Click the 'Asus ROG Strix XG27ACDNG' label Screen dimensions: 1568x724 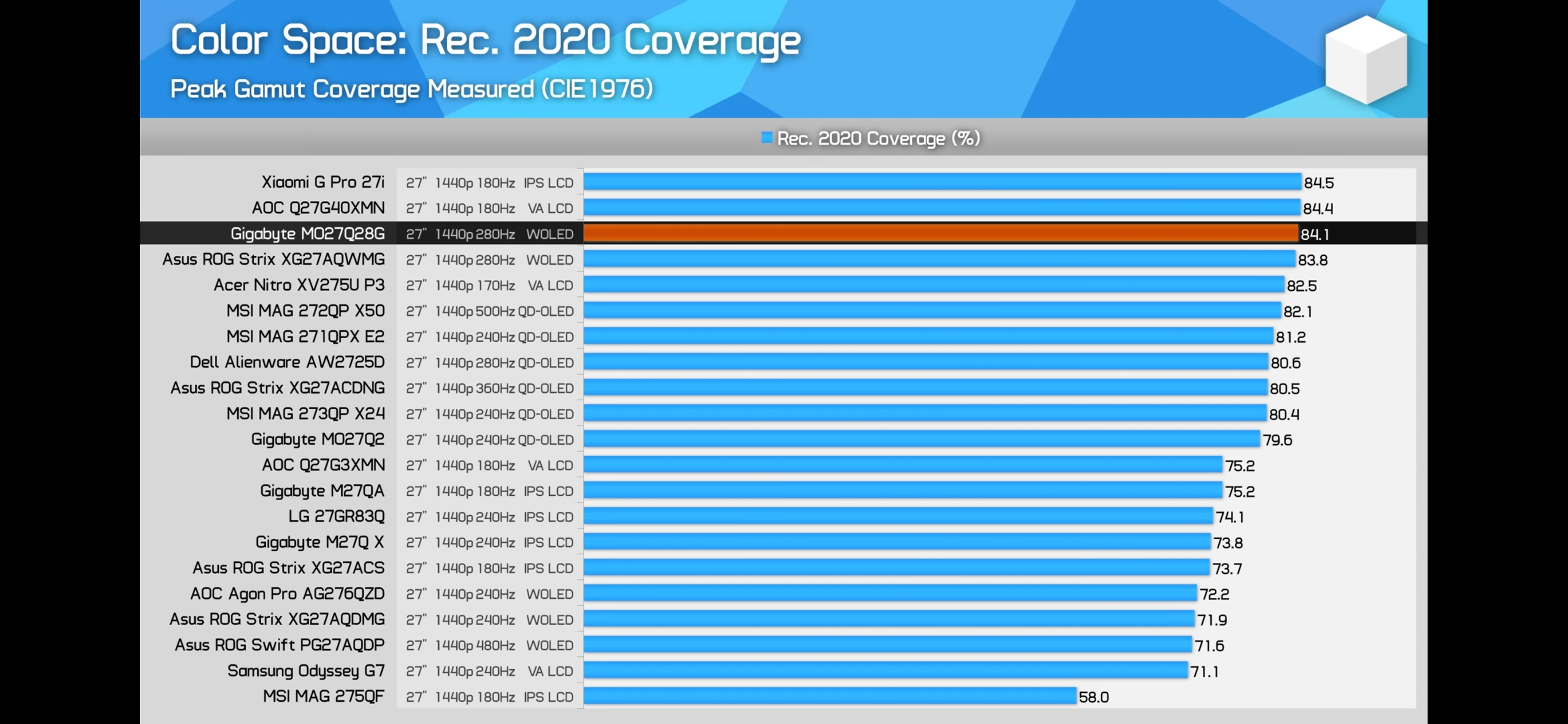tap(277, 388)
